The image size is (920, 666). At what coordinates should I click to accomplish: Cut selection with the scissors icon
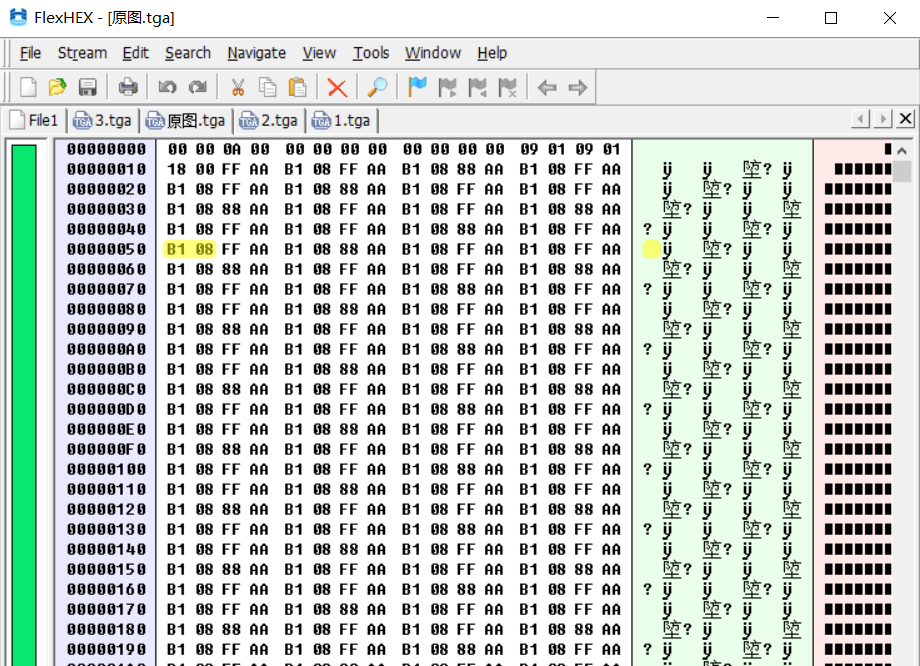tap(238, 87)
